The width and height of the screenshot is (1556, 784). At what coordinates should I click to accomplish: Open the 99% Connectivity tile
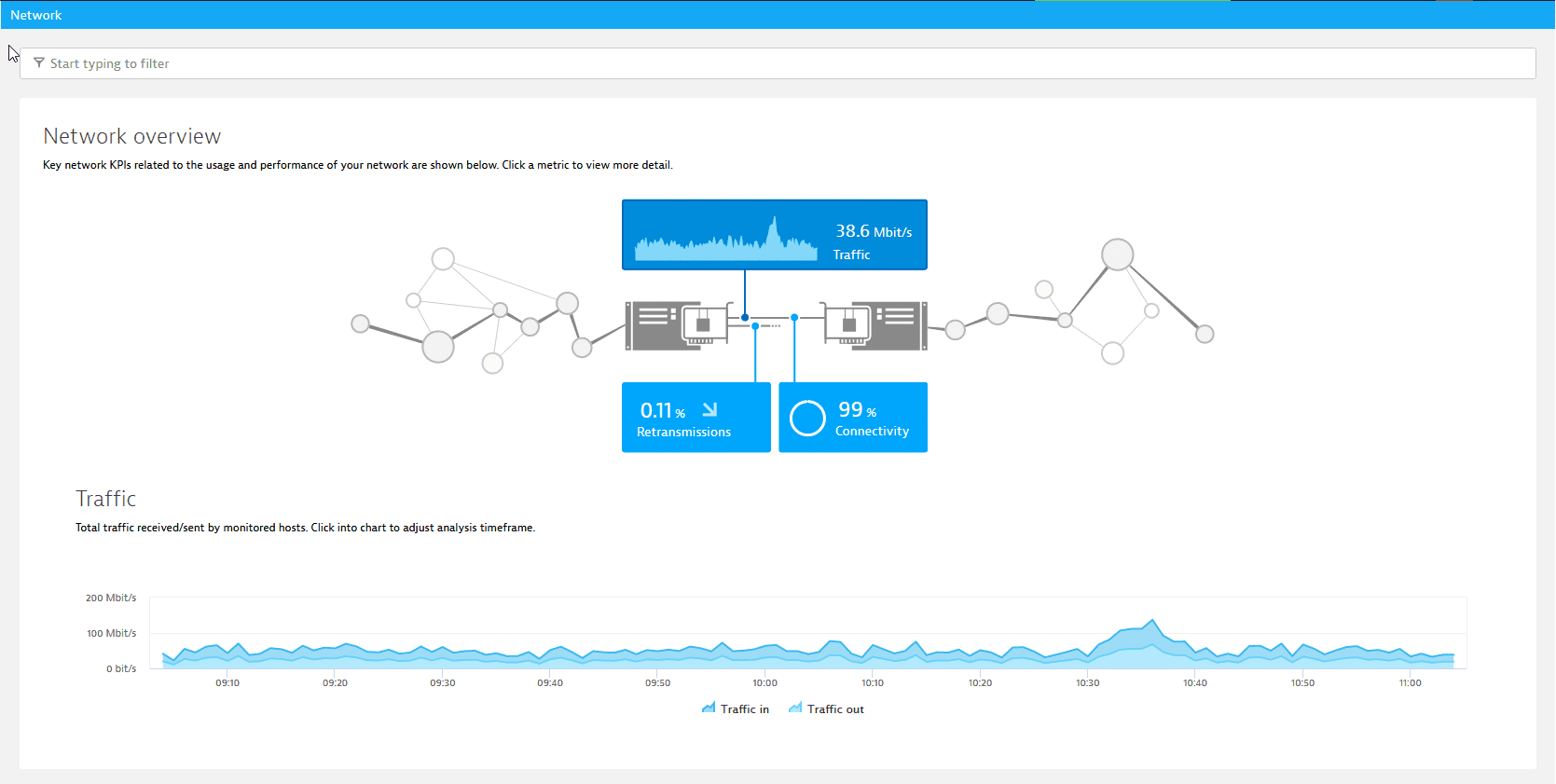[x=853, y=418]
